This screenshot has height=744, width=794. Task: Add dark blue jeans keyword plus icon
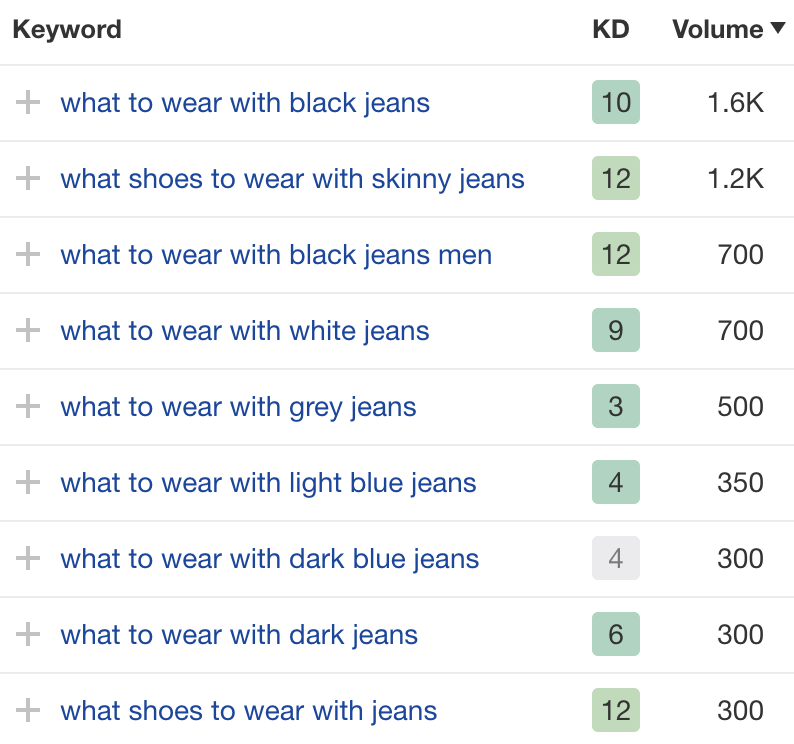pos(28,558)
